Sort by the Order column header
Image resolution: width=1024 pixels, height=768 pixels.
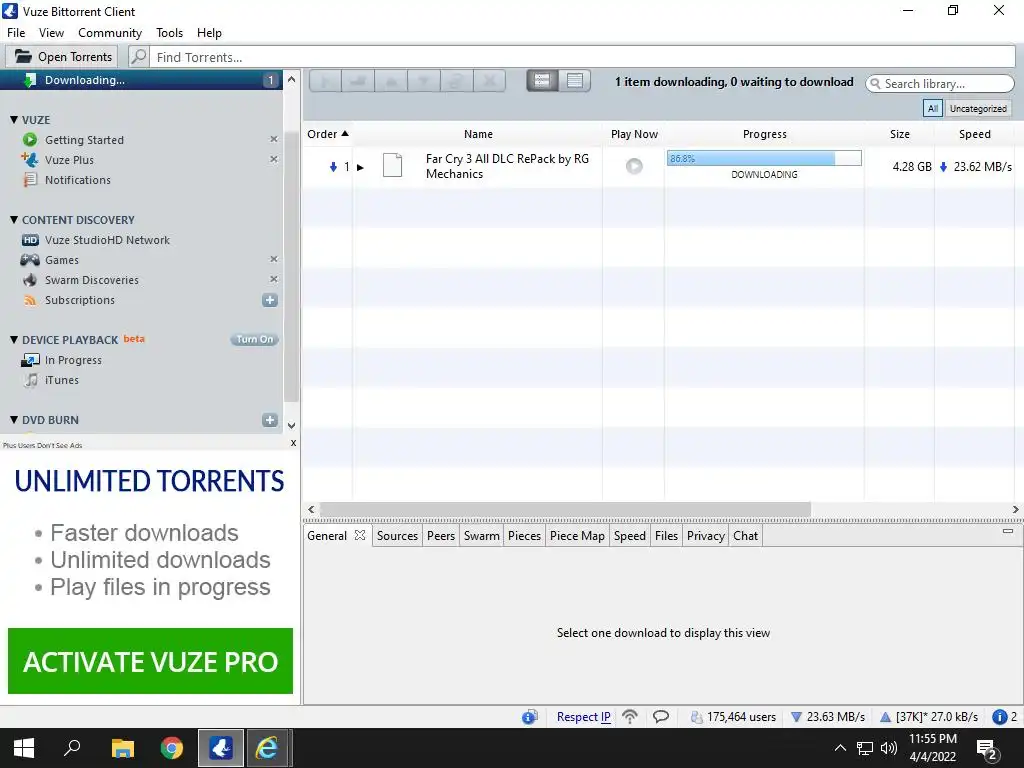tap(328, 134)
